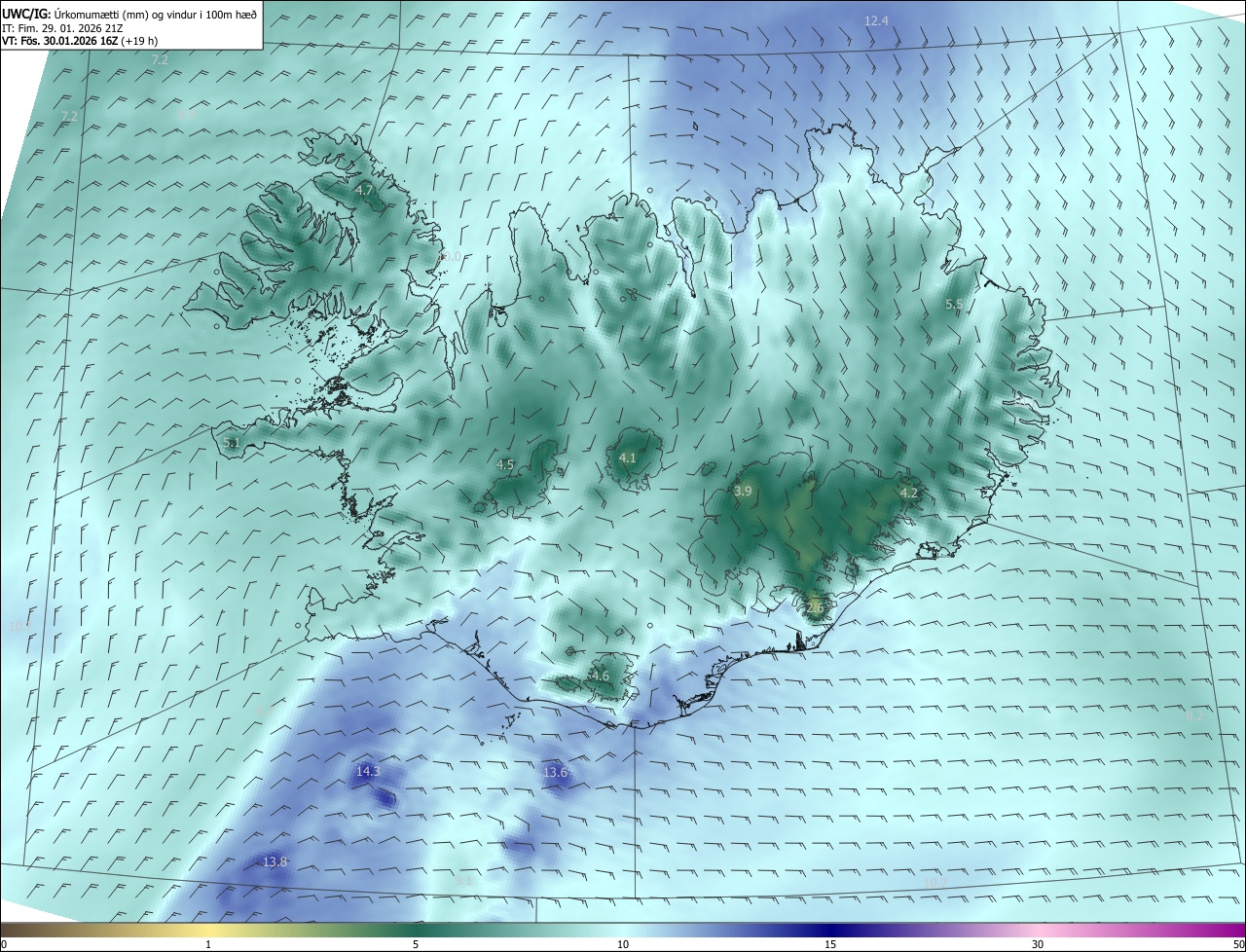Click the 14.3 value label offshore southwest
This screenshot has width=1246, height=952.
[368, 771]
